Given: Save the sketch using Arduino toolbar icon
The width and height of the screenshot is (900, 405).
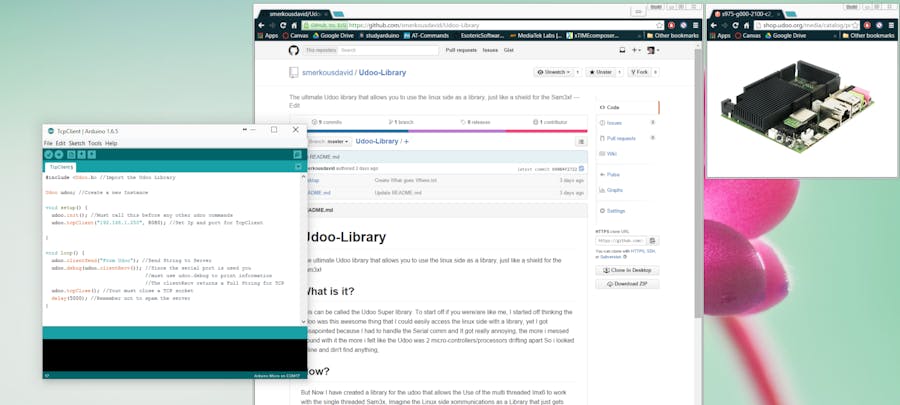Looking at the screenshot, I should [x=92, y=154].
